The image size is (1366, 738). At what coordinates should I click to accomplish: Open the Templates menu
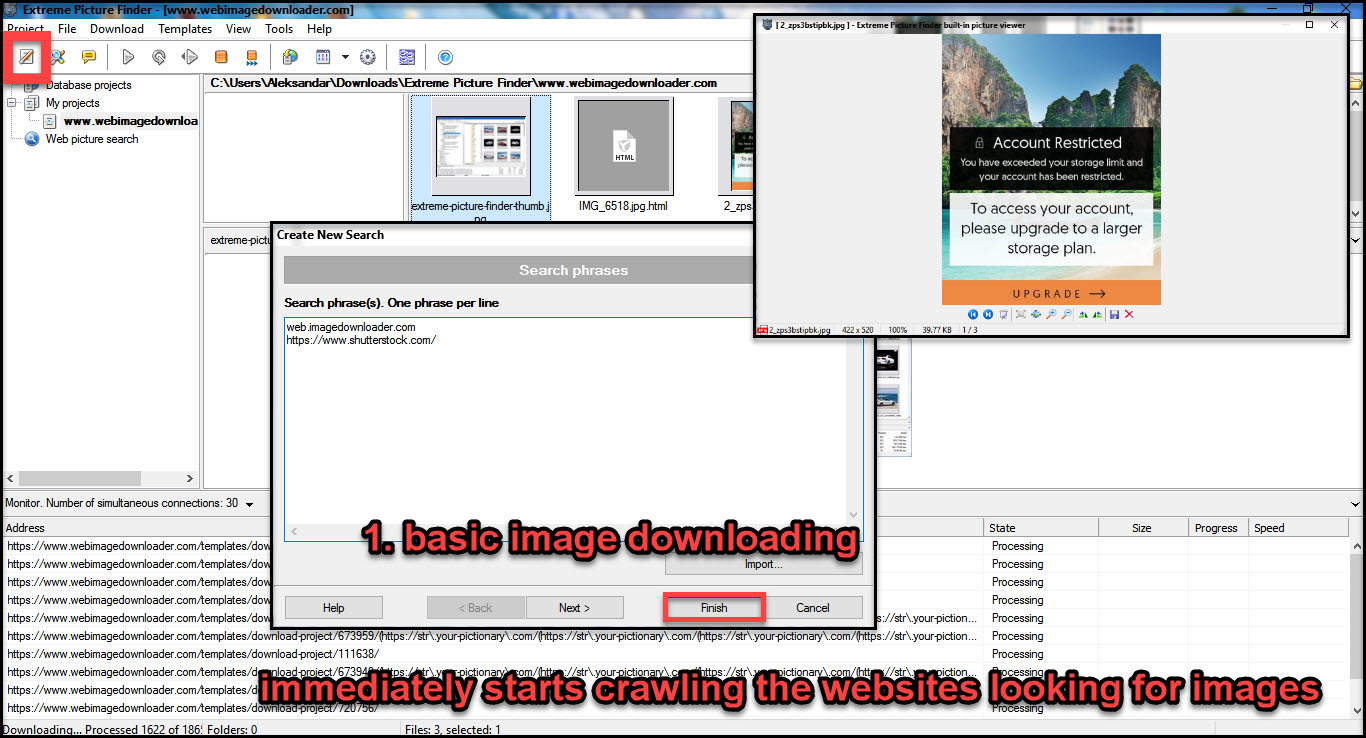(x=185, y=29)
